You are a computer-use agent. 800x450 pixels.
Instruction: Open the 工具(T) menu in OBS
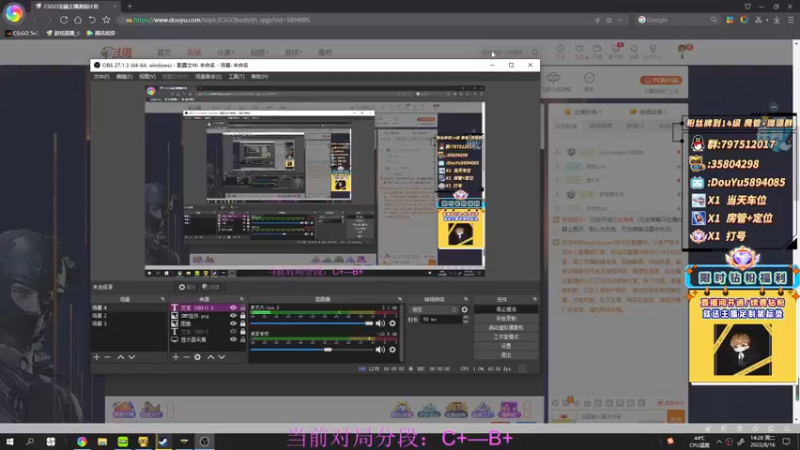click(236, 77)
